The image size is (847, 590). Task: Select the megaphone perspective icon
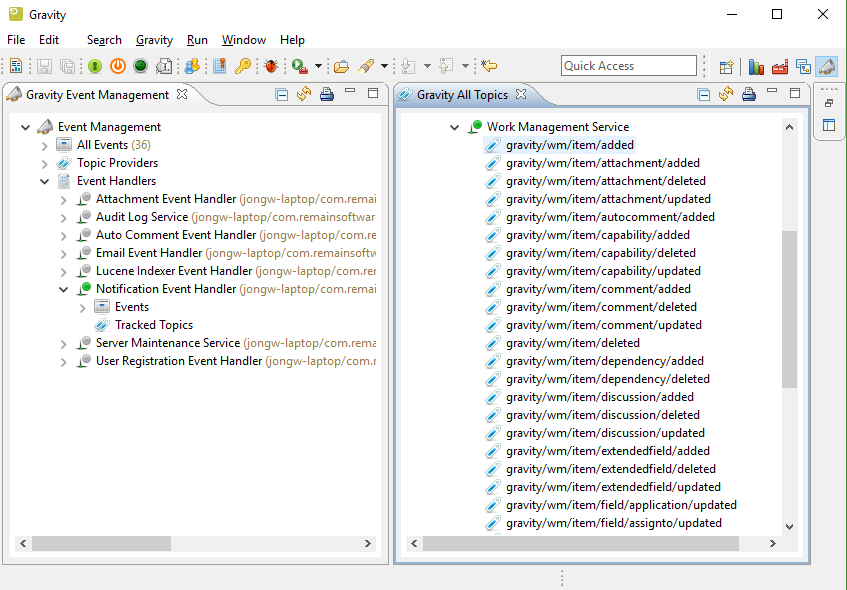pyautogui.click(x=826, y=67)
